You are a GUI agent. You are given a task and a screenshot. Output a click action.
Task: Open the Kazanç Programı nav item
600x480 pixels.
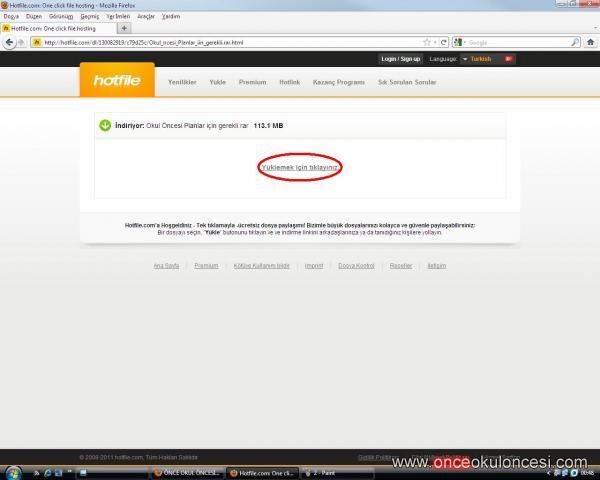coord(338,82)
